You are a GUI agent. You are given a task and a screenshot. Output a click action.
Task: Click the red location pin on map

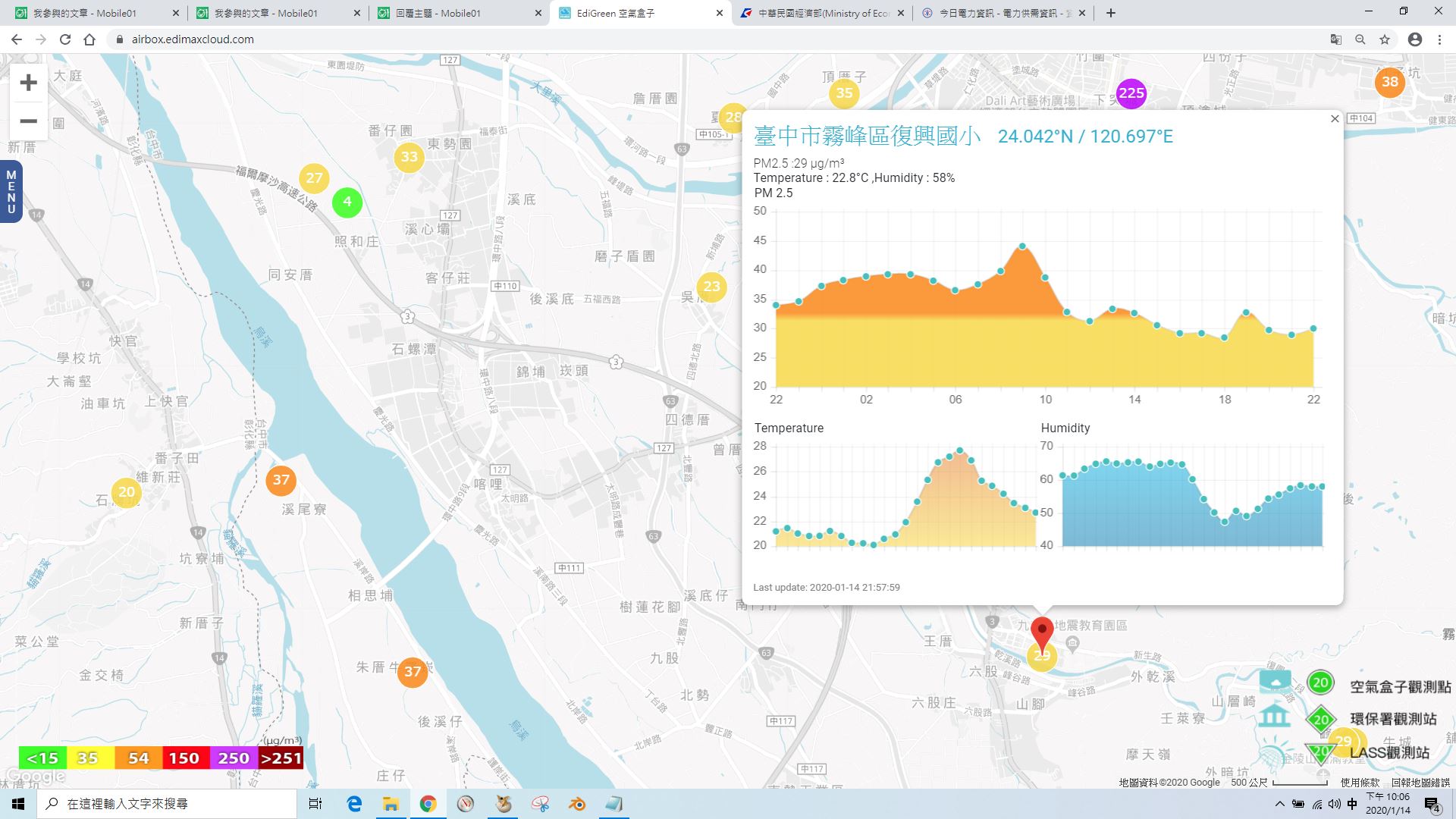(x=1042, y=634)
